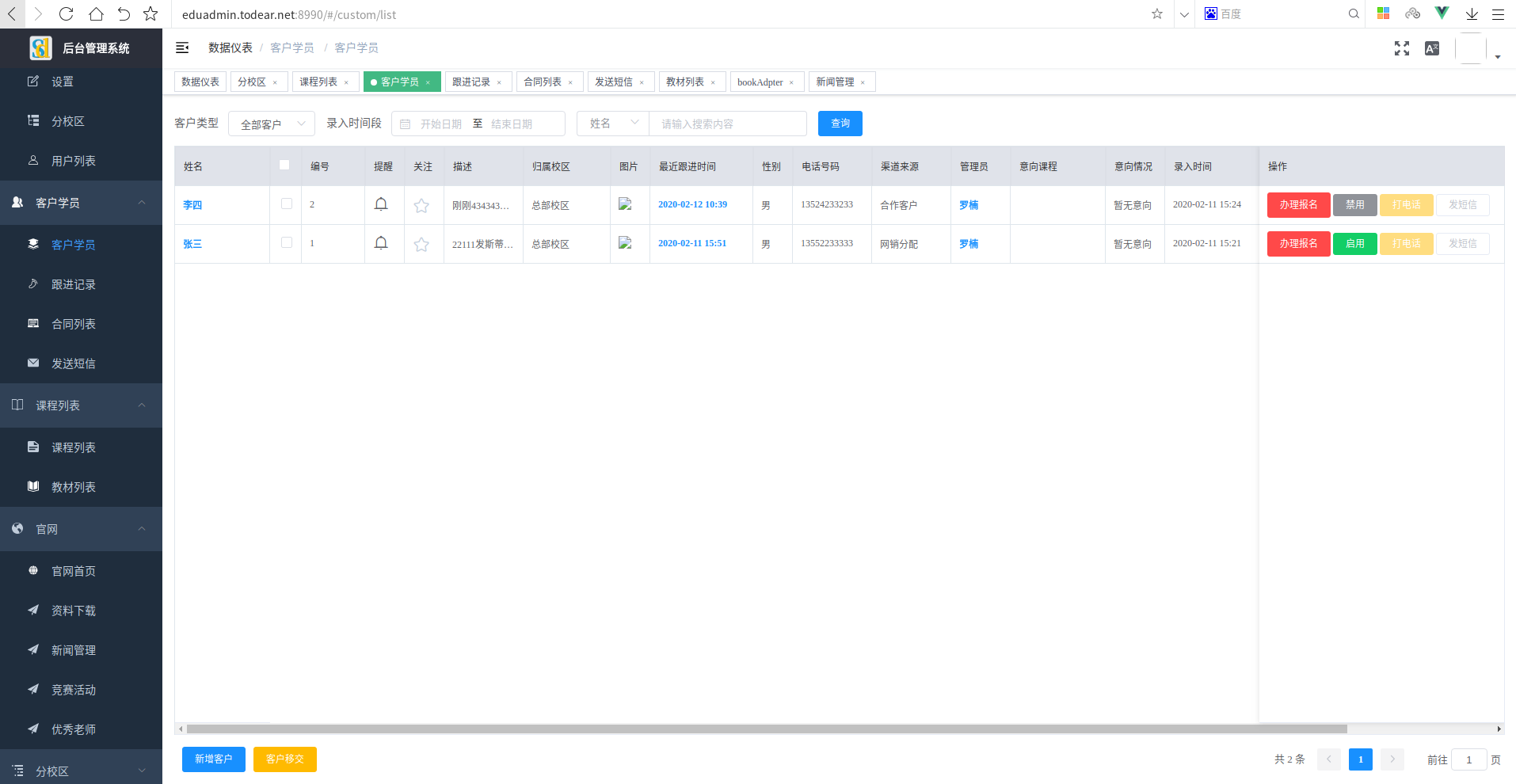Collapse sidebar with hamburger icon
Screen dimensions: 1516x784
point(182,48)
